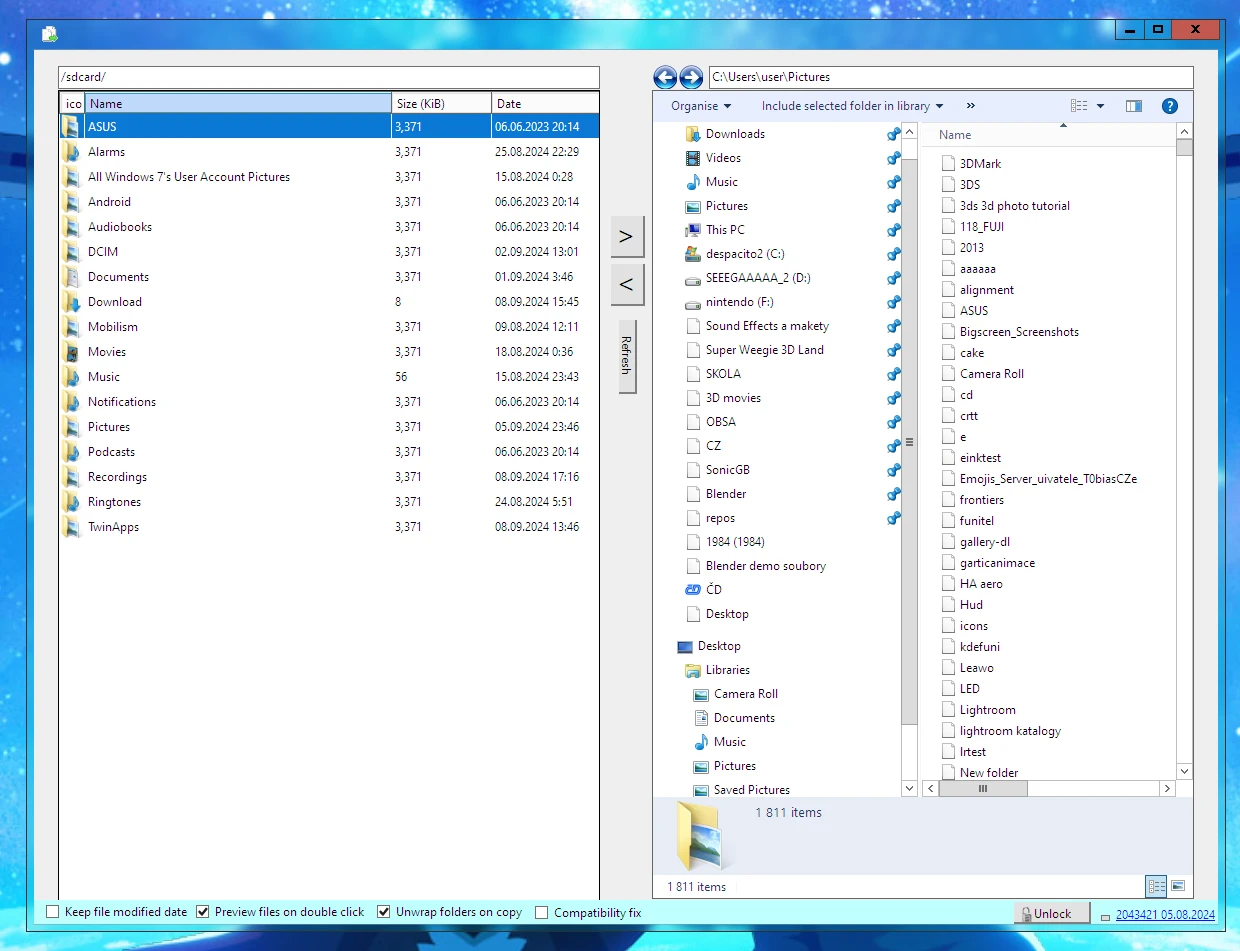Viewport: 1240px width, 951px height.
Task: Click the ČD shortcut icon
Action: 693,590
